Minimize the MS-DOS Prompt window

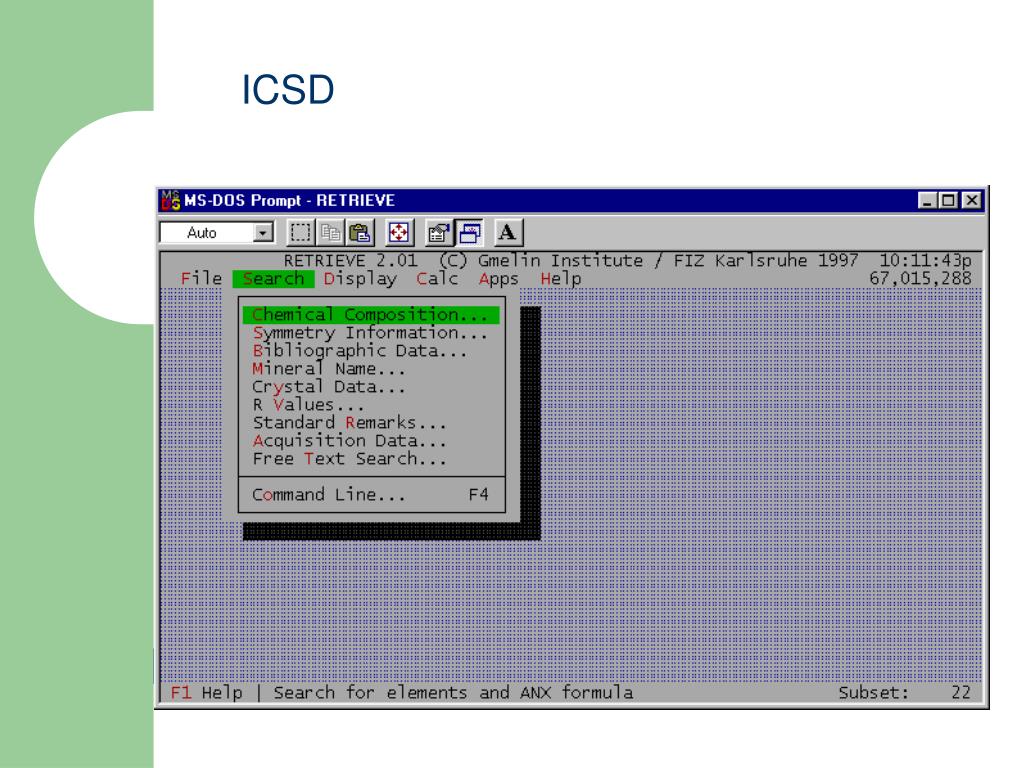click(x=927, y=200)
